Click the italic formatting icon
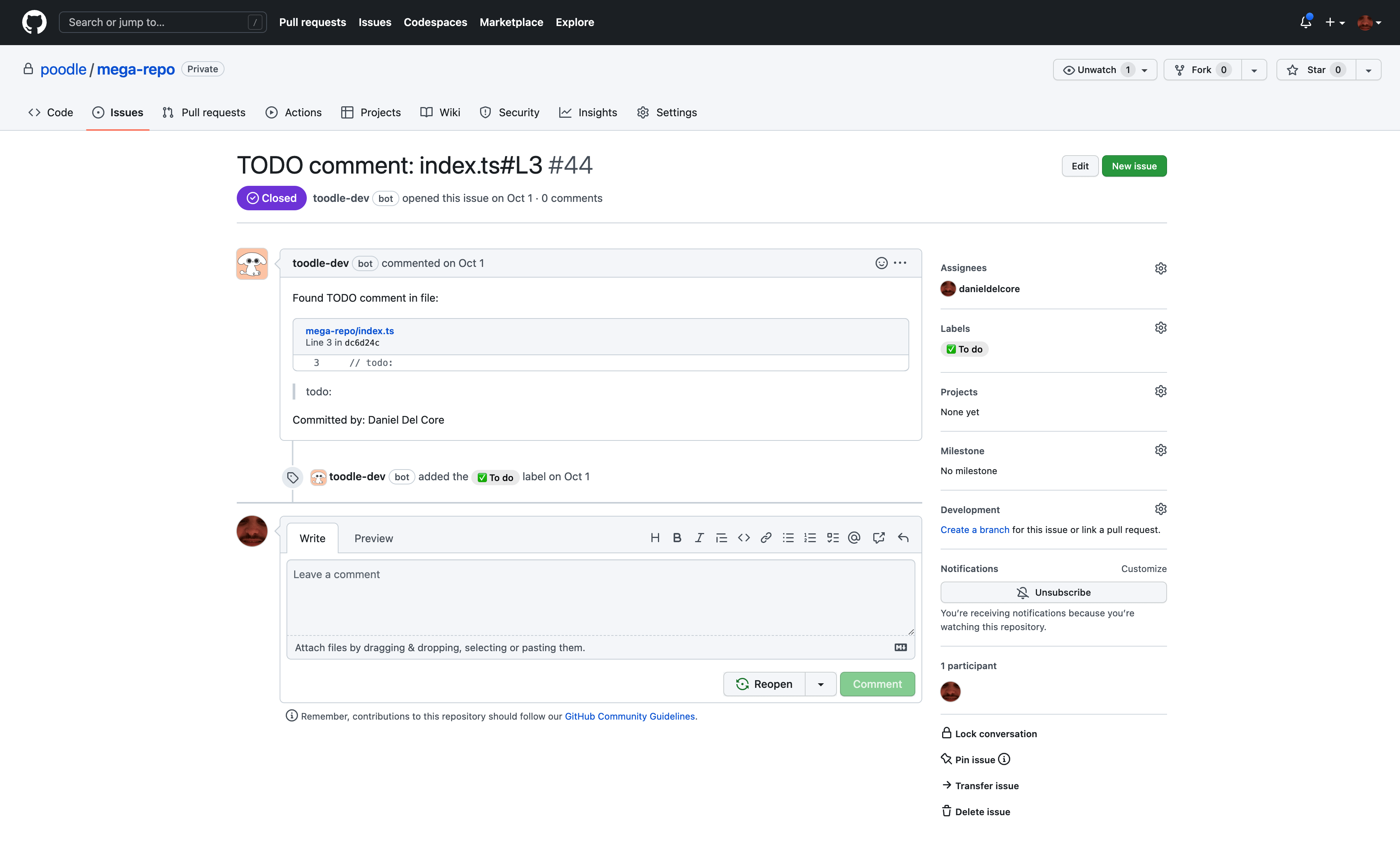Image resolution: width=1400 pixels, height=845 pixels. click(699, 538)
